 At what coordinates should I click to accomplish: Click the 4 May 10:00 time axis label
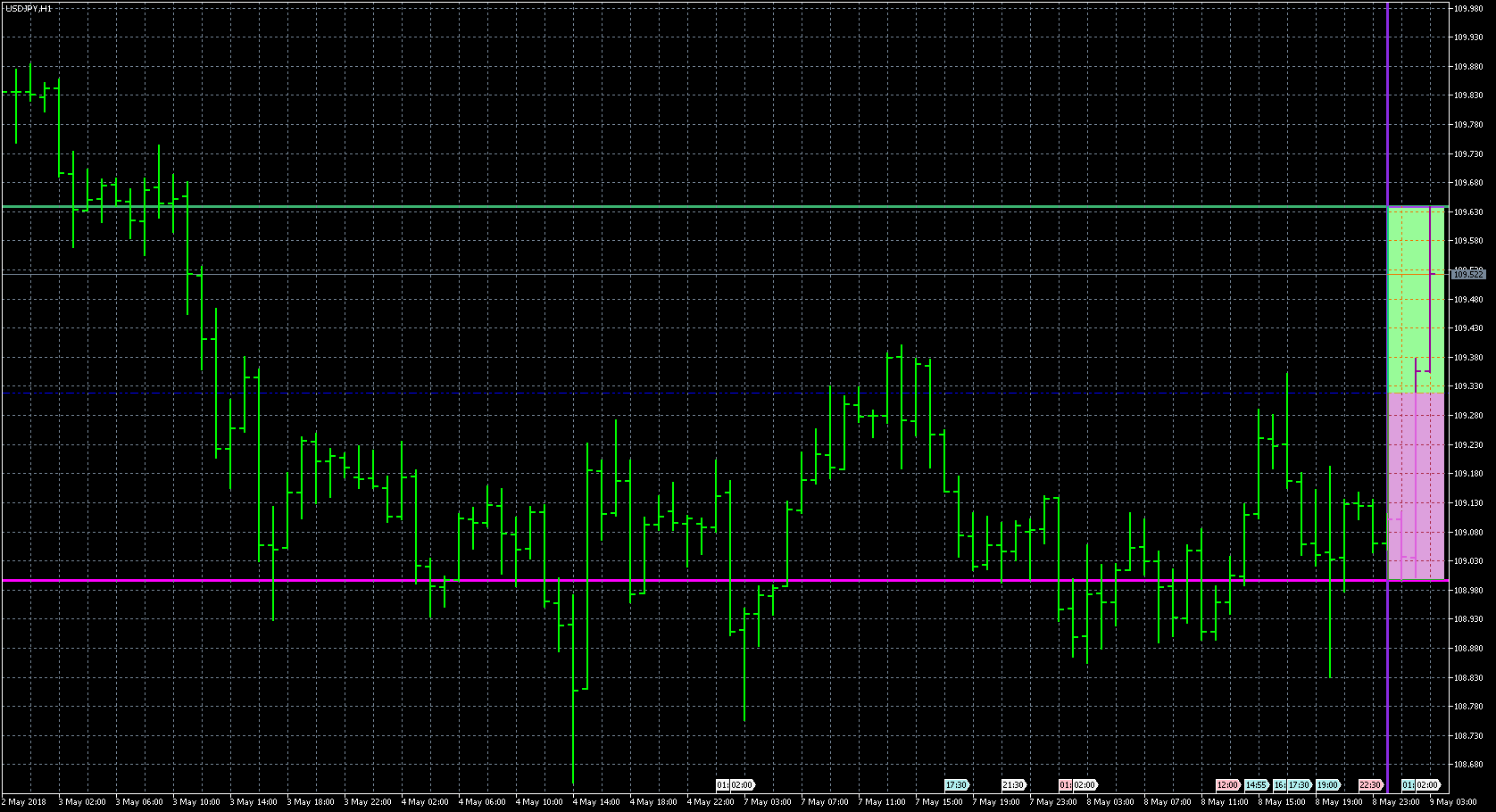(x=539, y=801)
